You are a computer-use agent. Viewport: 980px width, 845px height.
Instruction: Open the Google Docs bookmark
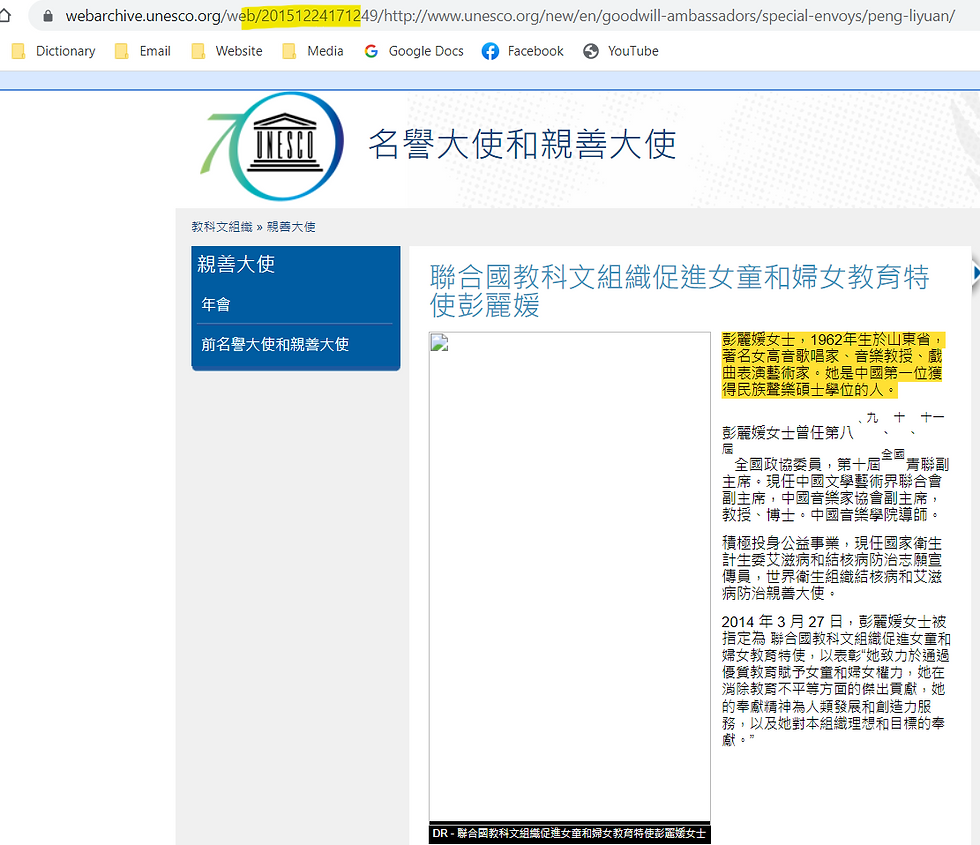pyautogui.click(x=414, y=51)
